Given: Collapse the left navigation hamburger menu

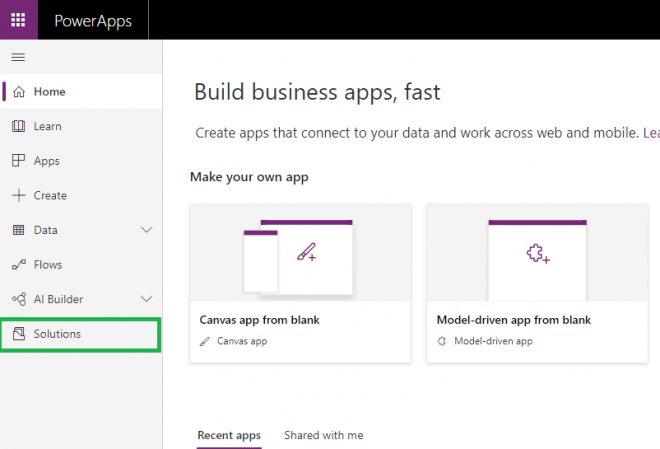Looking at the screenshot, I should click(x=18, y=57).
